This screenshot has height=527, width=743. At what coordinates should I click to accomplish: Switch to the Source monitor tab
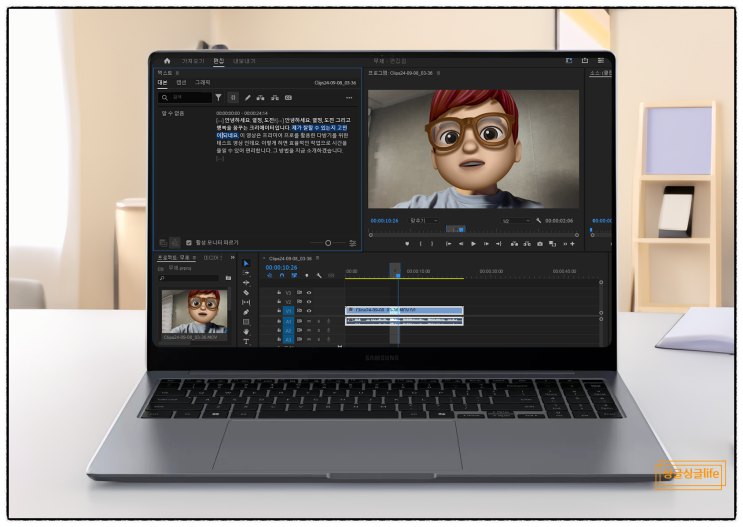click(x=600, y=73)
